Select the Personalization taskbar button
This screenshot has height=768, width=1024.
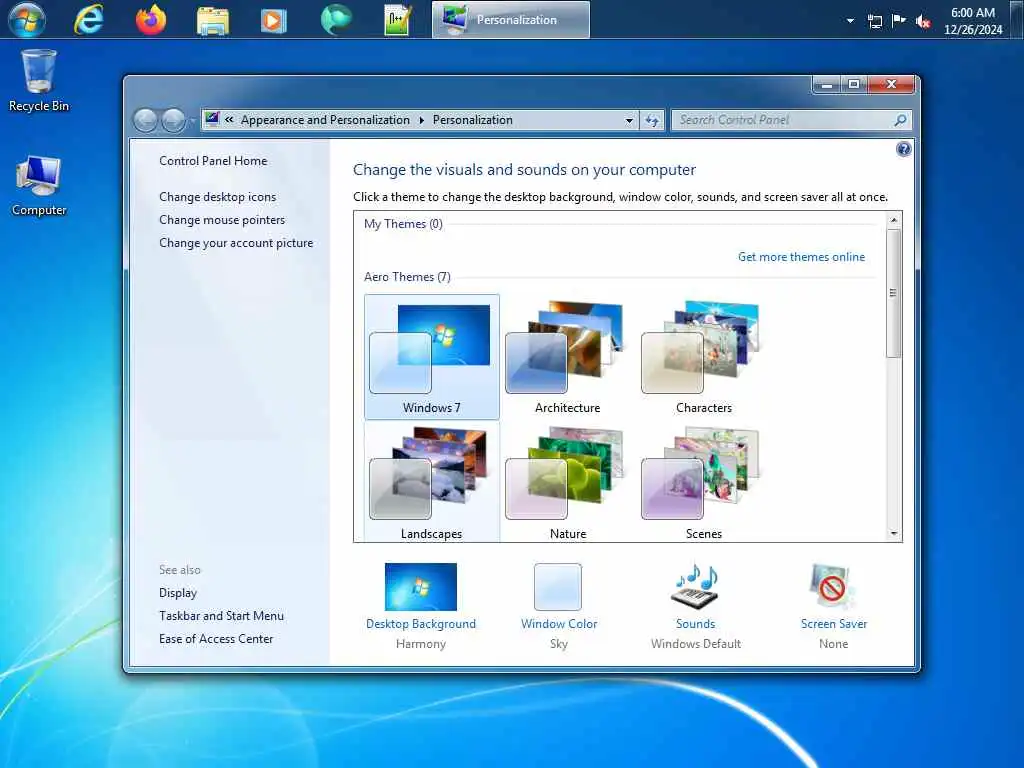[x=511, y=20]
